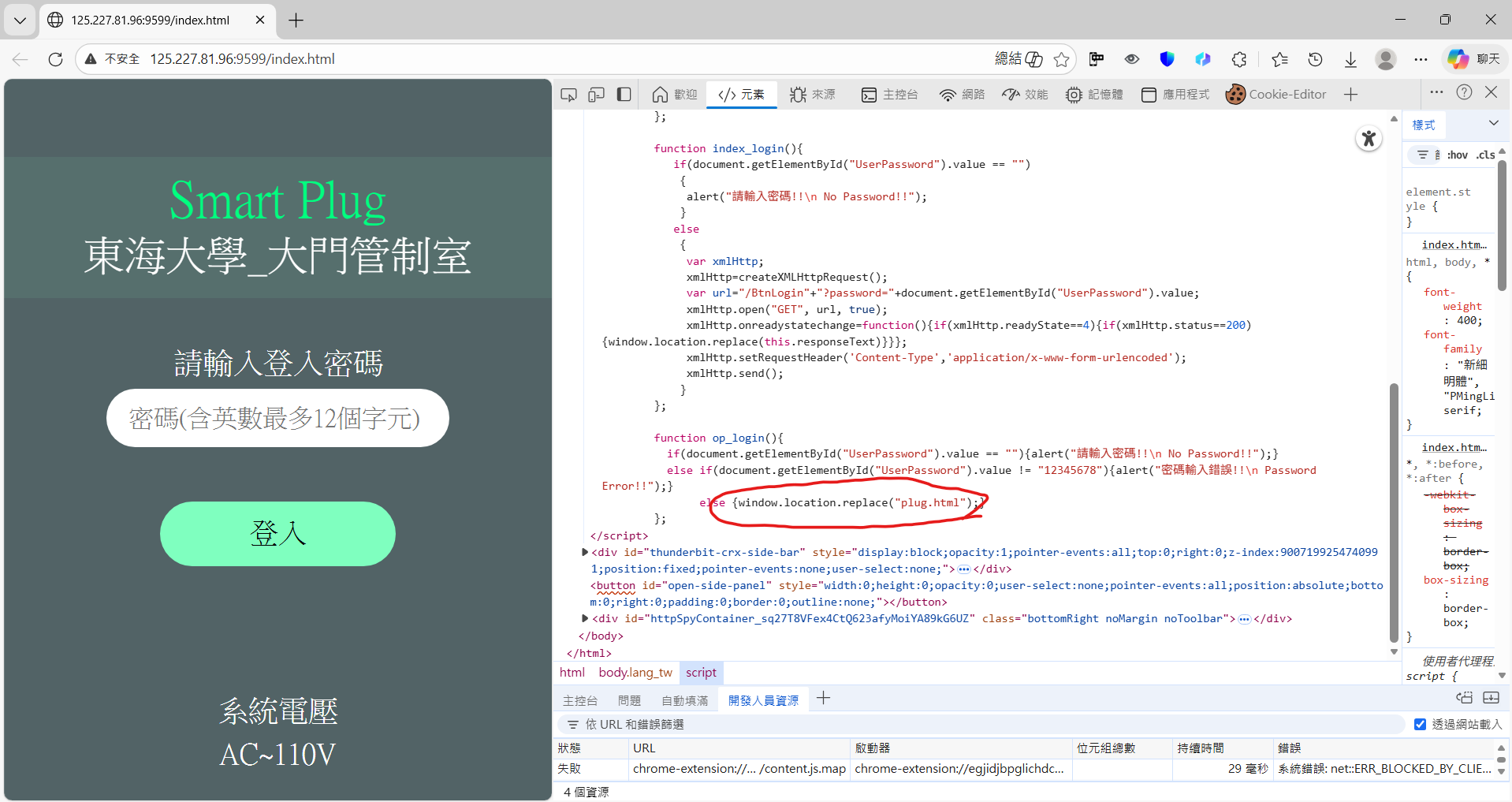This screenshot has height=802, width=1512.
Task: Select the 失敗 resource row
Action: (1025, 768)
